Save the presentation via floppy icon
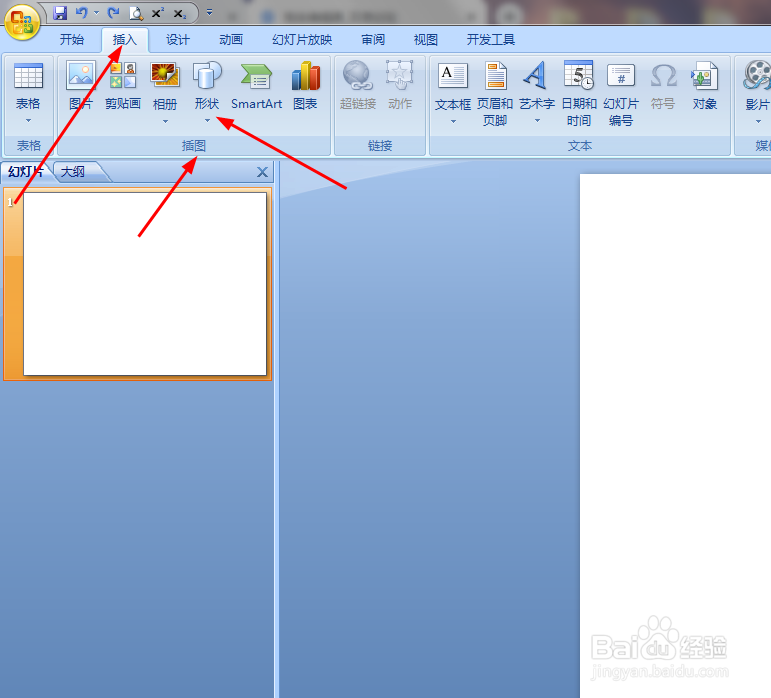 60,13
